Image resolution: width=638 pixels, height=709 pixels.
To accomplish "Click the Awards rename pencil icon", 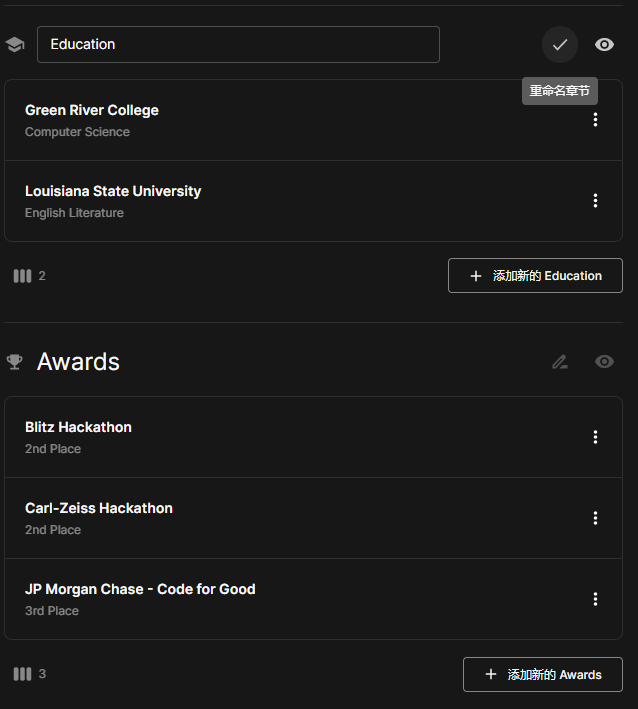I will pos(560,362).
